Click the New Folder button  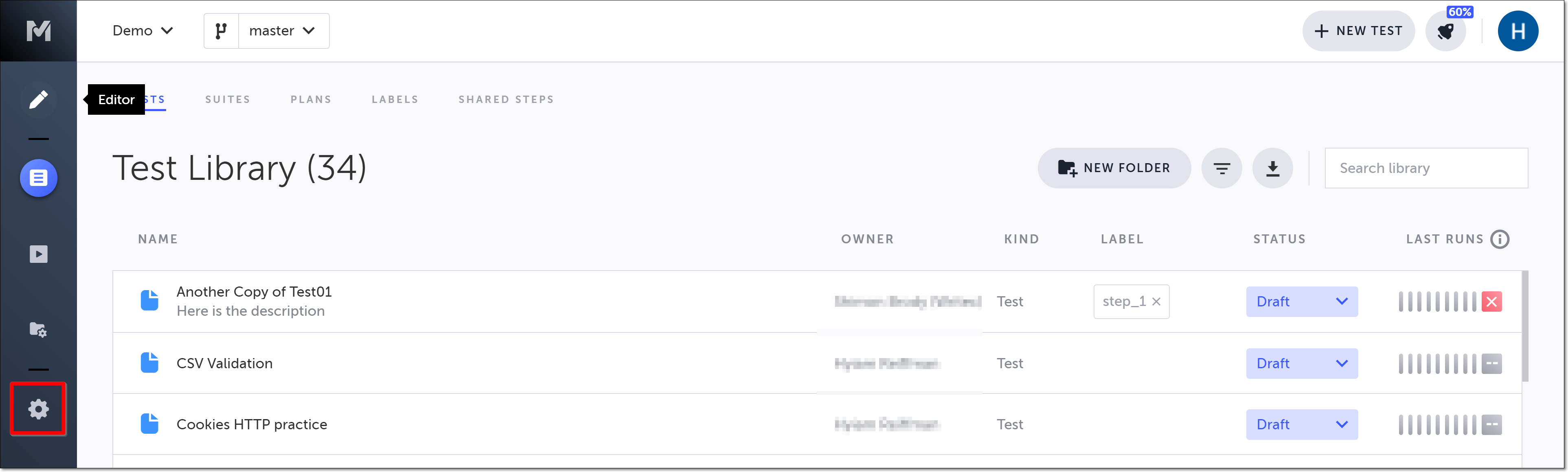click(1114, 168)
